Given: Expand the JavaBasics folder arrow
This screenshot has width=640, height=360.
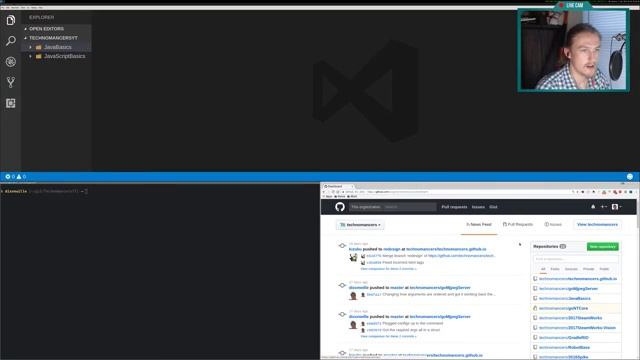Looking at the screenshot, I should click(x=30, y=47).
